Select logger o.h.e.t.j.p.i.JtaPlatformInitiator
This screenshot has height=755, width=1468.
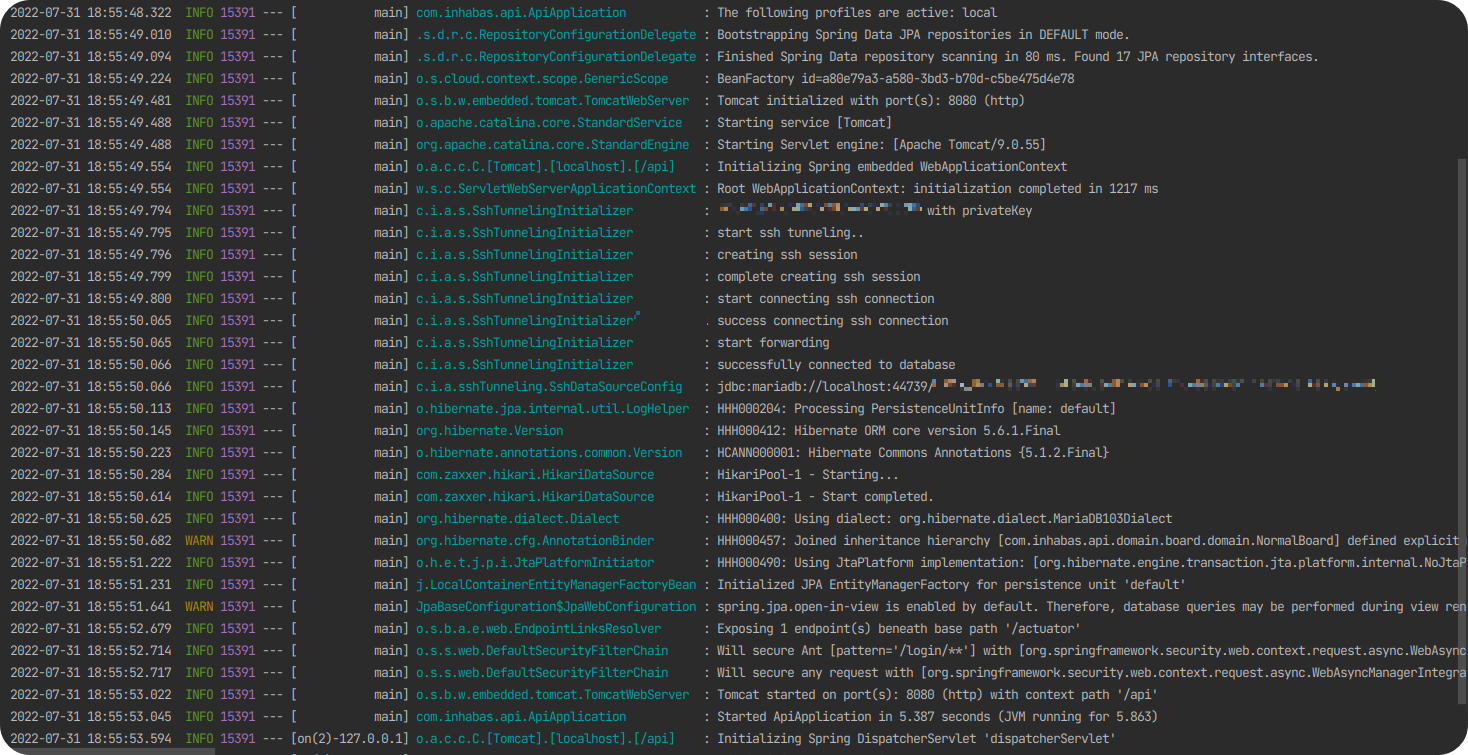click(535, 563)
